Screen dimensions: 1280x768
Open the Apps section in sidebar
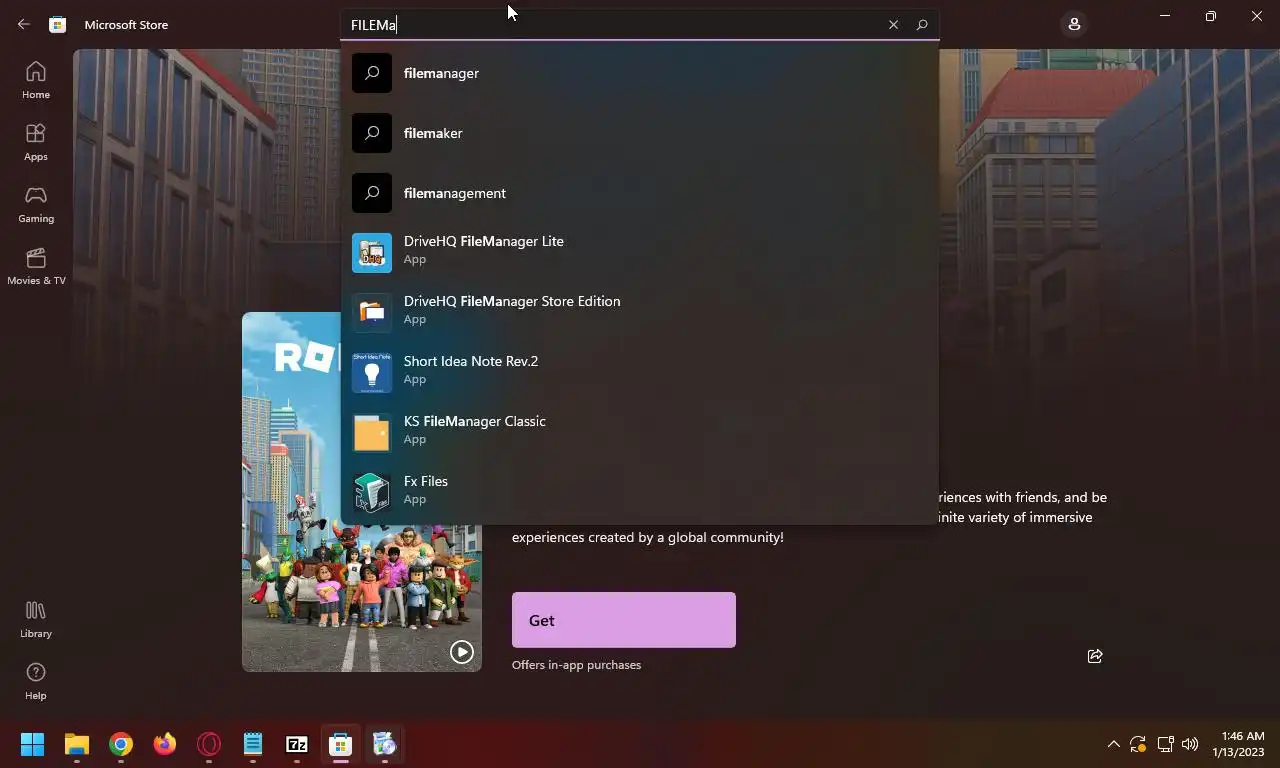[36, 142]
